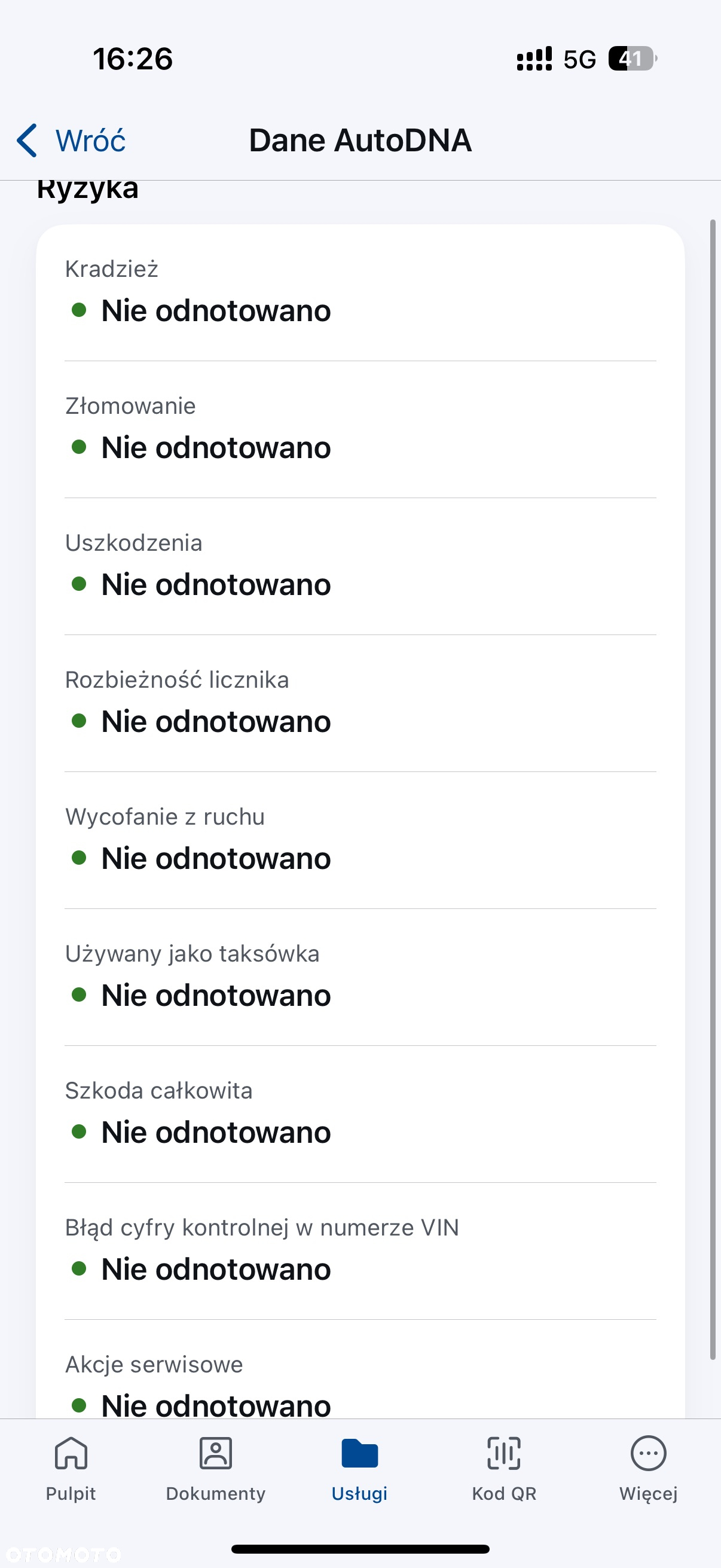Click the Wróć back link

(x=91, y=141)
